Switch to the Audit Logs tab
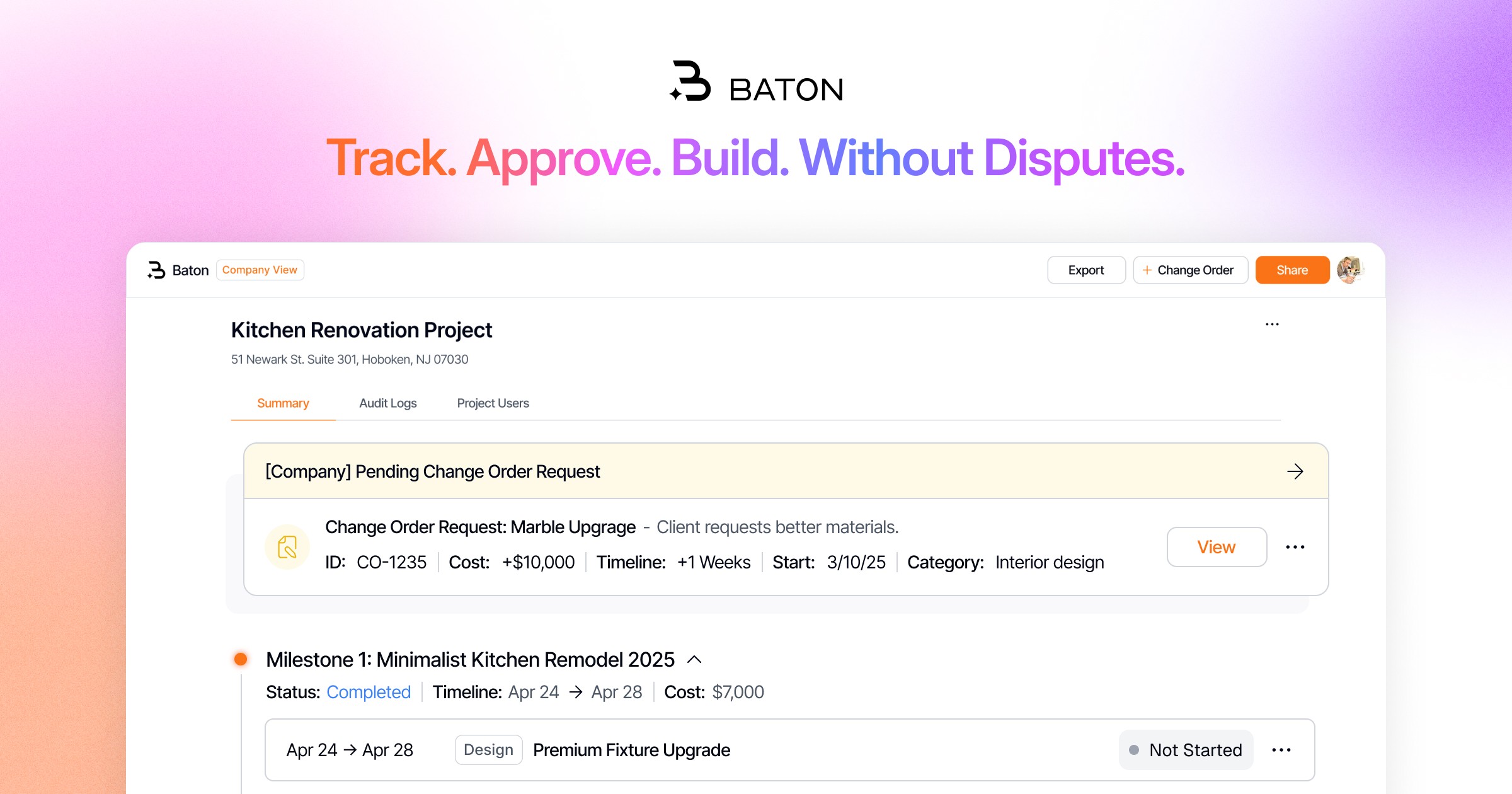1512x794 pixels. point(387,403)
